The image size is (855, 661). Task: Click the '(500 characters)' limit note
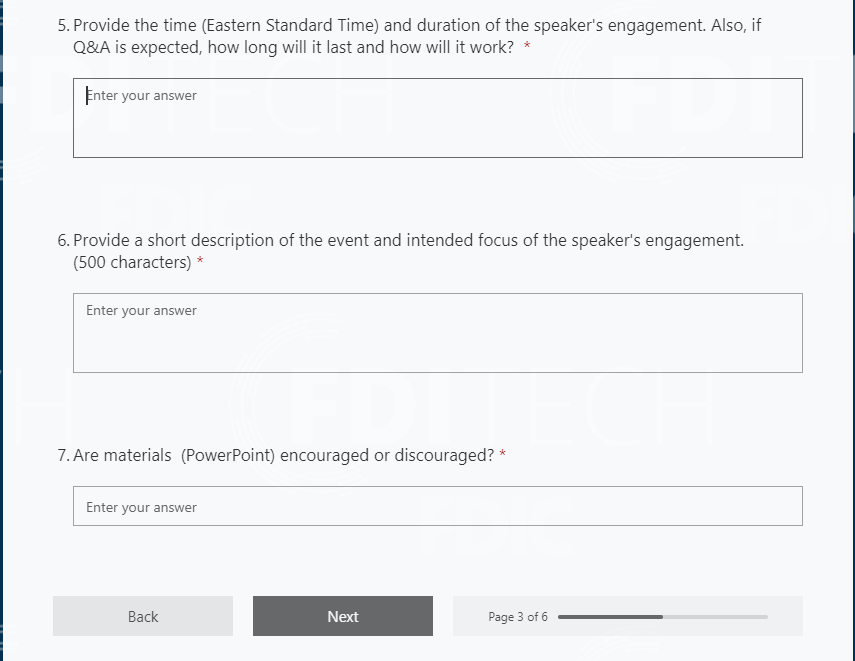132,263
